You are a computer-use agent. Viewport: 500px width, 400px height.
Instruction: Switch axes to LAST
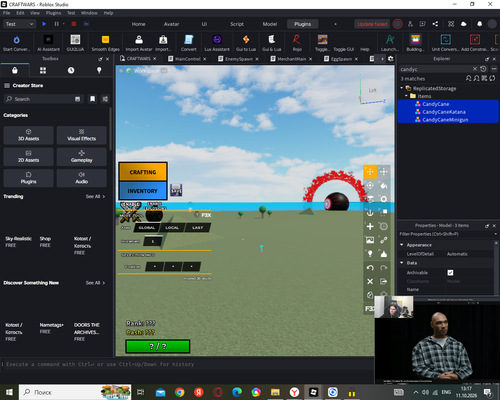point(197,228)
